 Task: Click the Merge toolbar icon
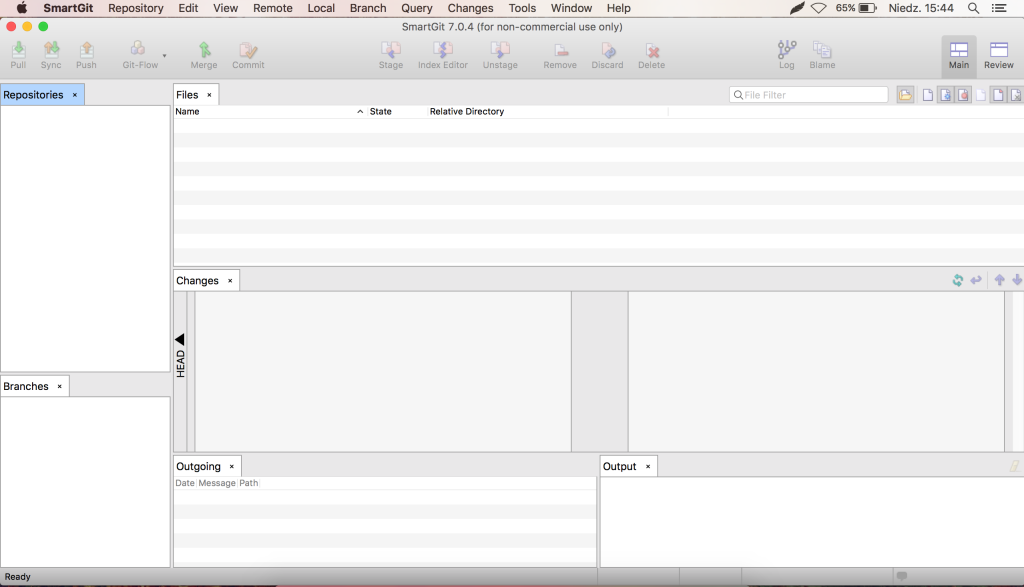(x=204, y=55)
